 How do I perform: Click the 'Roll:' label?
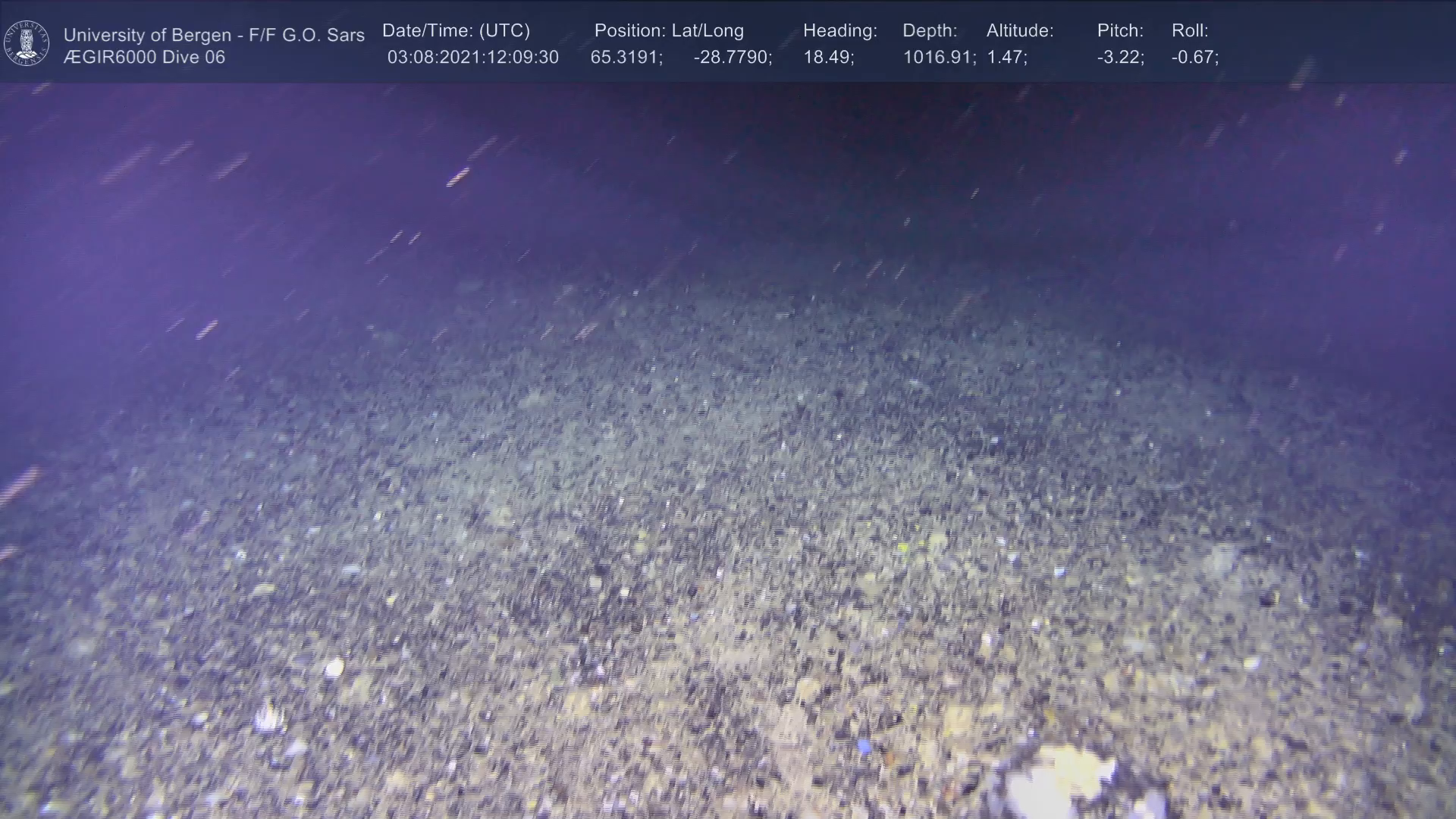(1190, 31)
